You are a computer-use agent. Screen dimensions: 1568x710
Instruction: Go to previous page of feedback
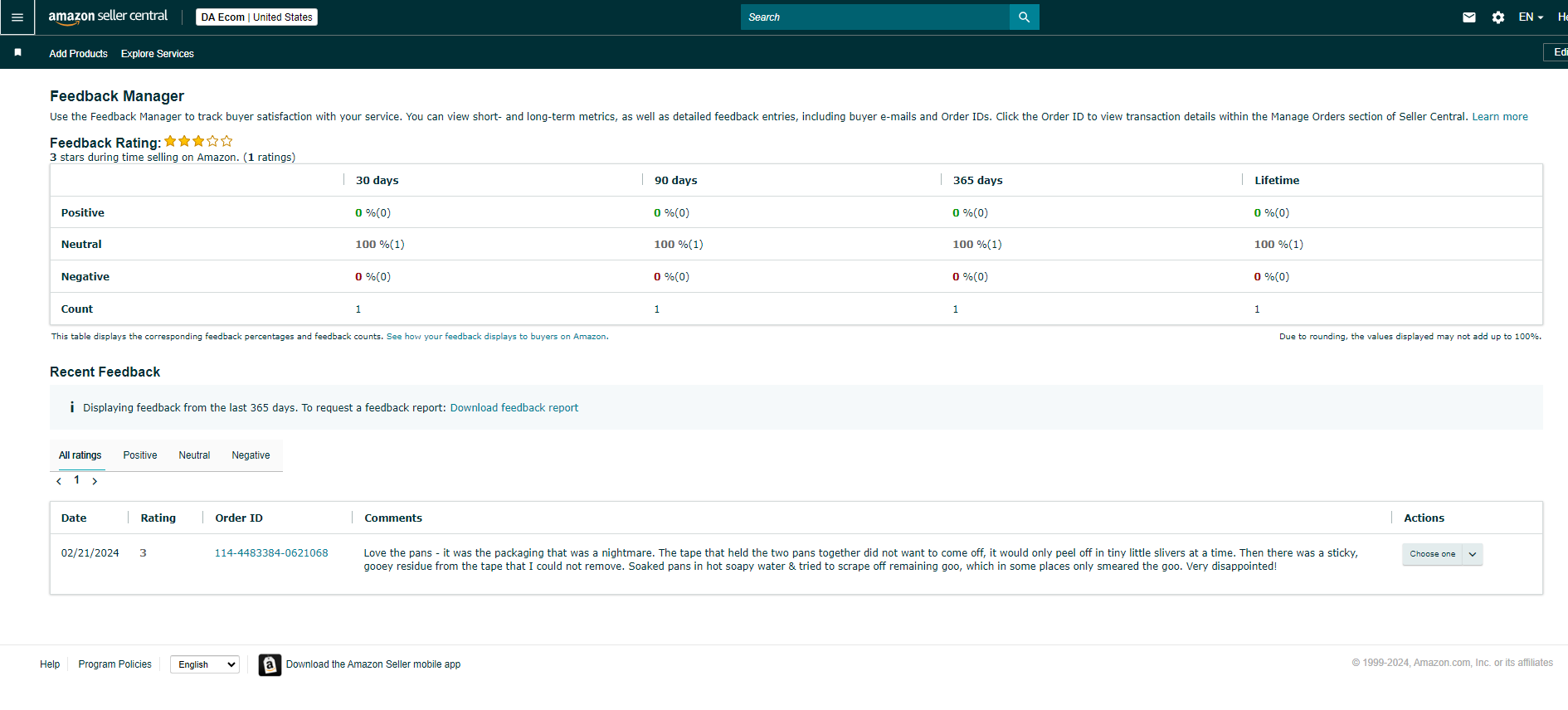59,481
